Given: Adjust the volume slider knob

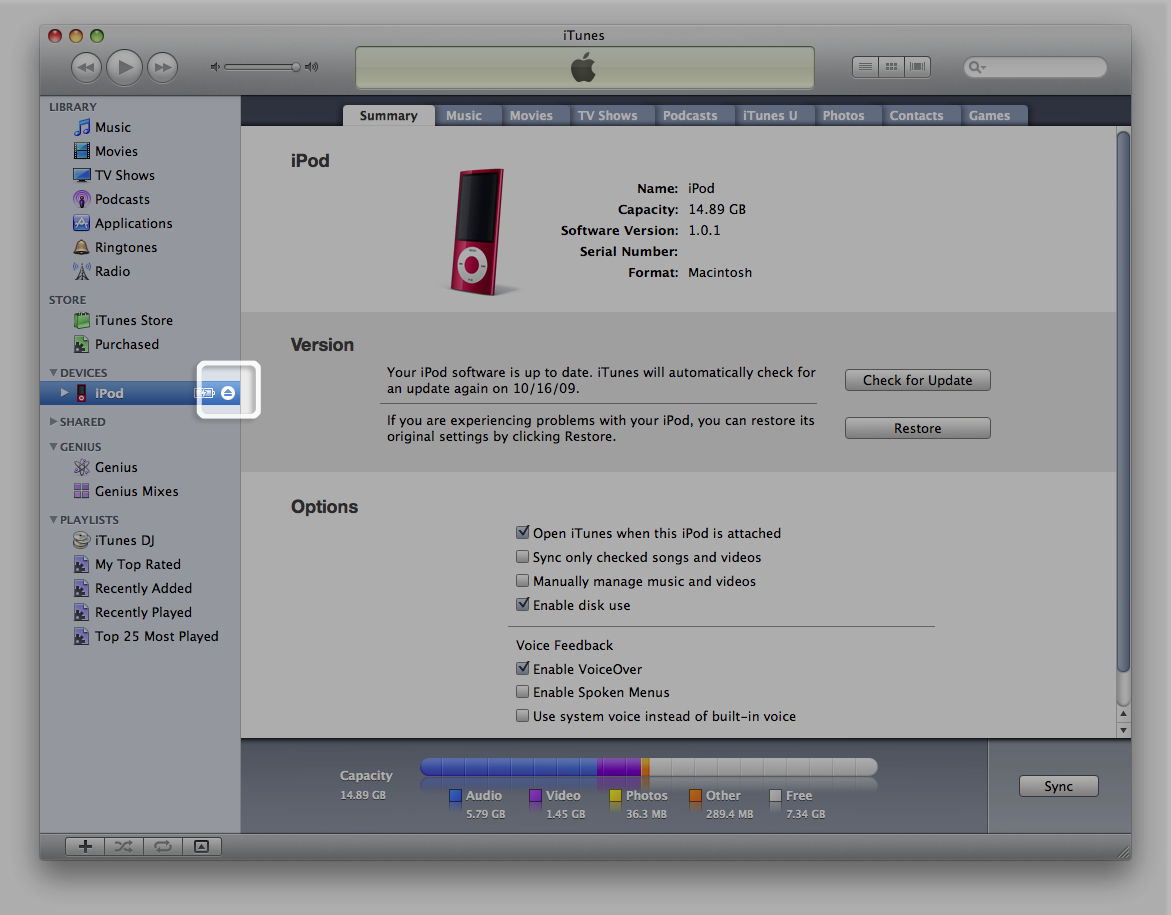Looking at the screenshot, I should coord(296,67).
